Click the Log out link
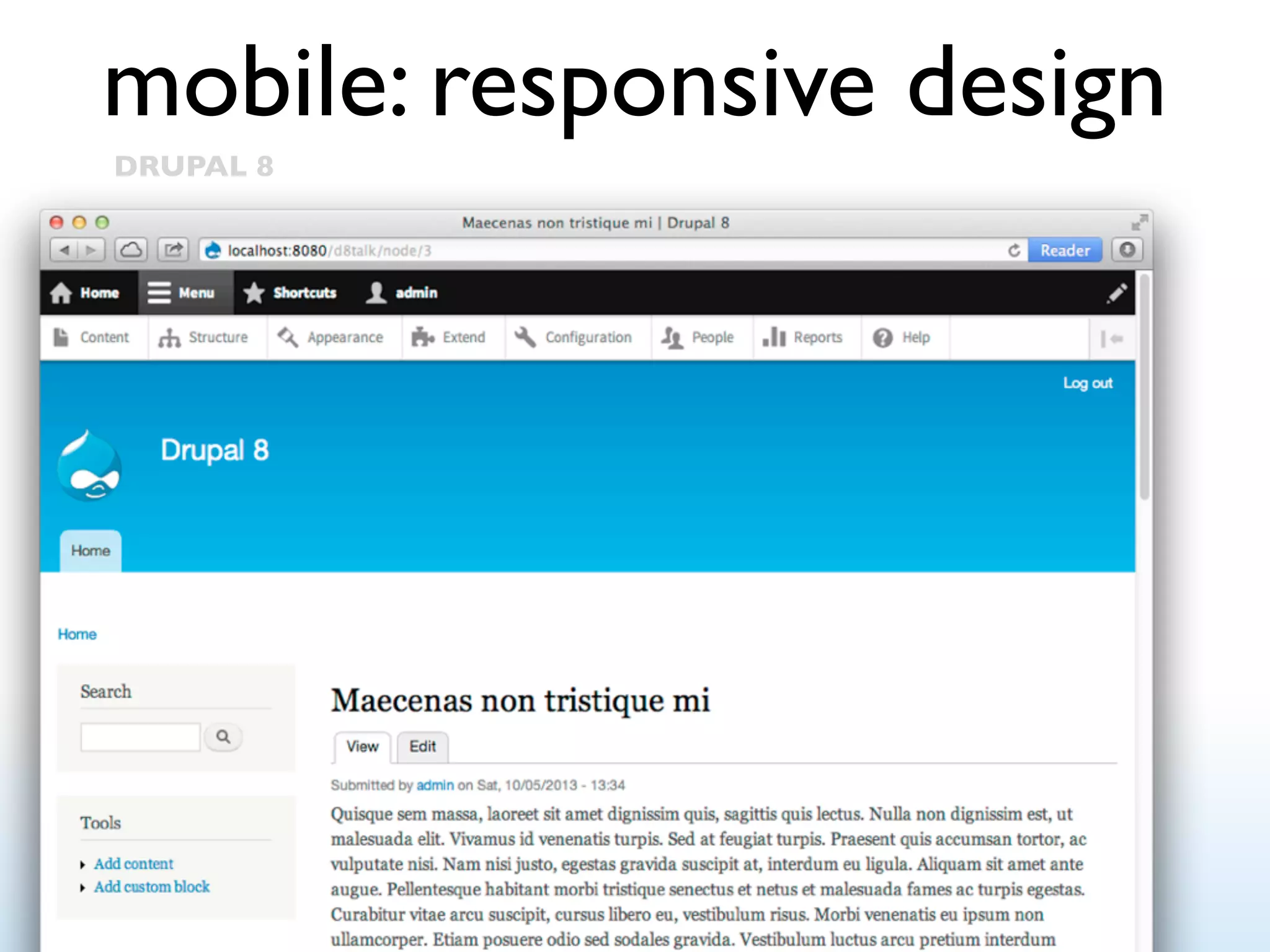1270x952 pixels. coord(1088,383)
